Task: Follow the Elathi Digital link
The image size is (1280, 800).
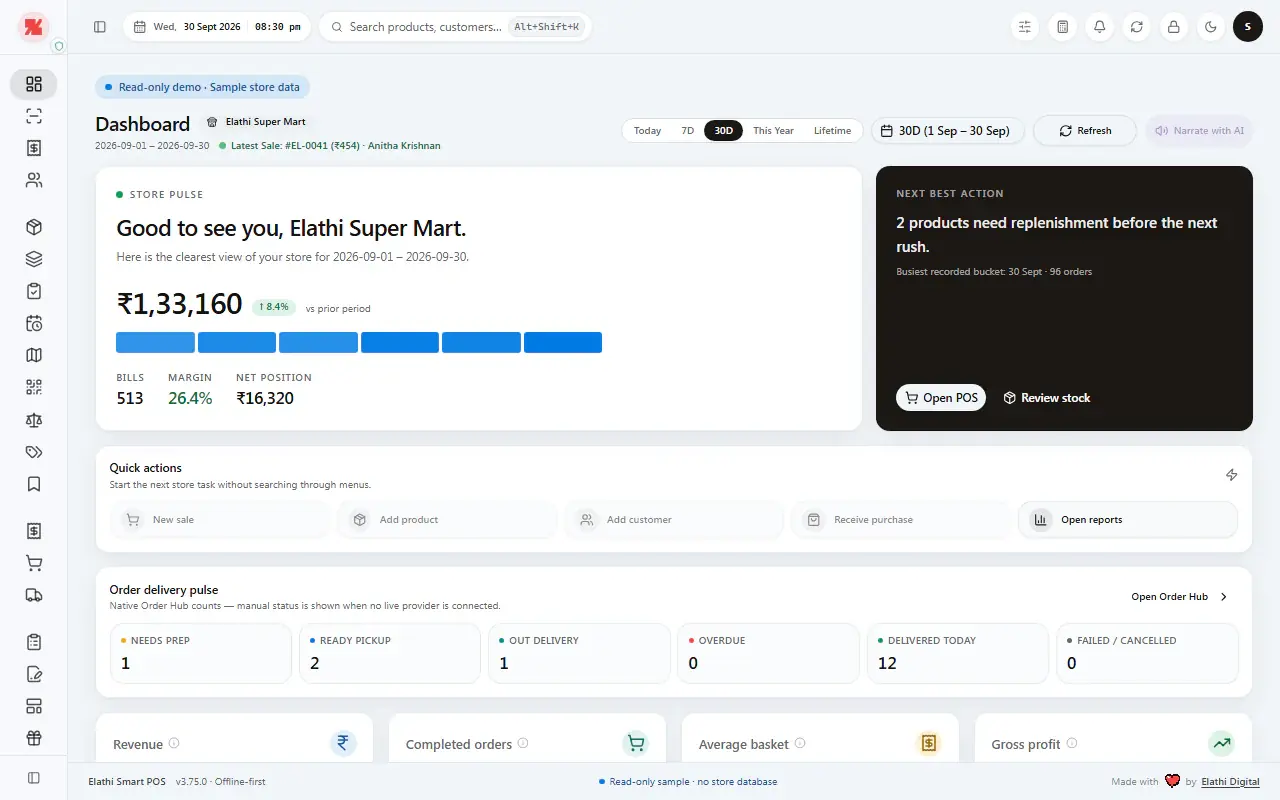Action: point(1230,782)
